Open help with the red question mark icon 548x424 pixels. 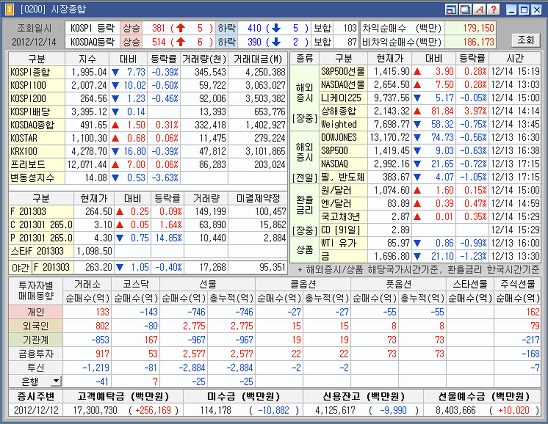pos(493,9)
